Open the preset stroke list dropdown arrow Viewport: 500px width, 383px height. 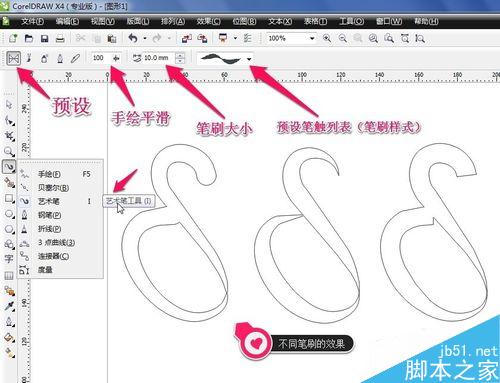coord(249,59)
